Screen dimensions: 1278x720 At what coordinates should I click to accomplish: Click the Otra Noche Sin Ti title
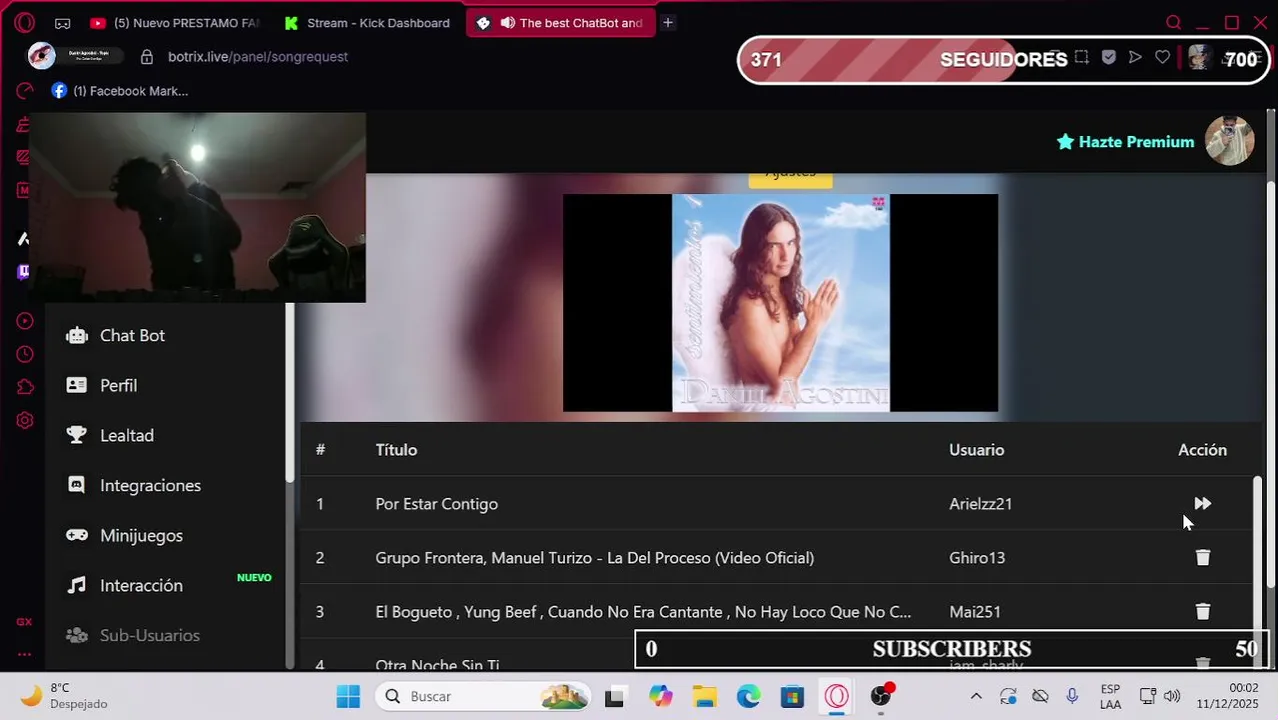pos(437,665)
